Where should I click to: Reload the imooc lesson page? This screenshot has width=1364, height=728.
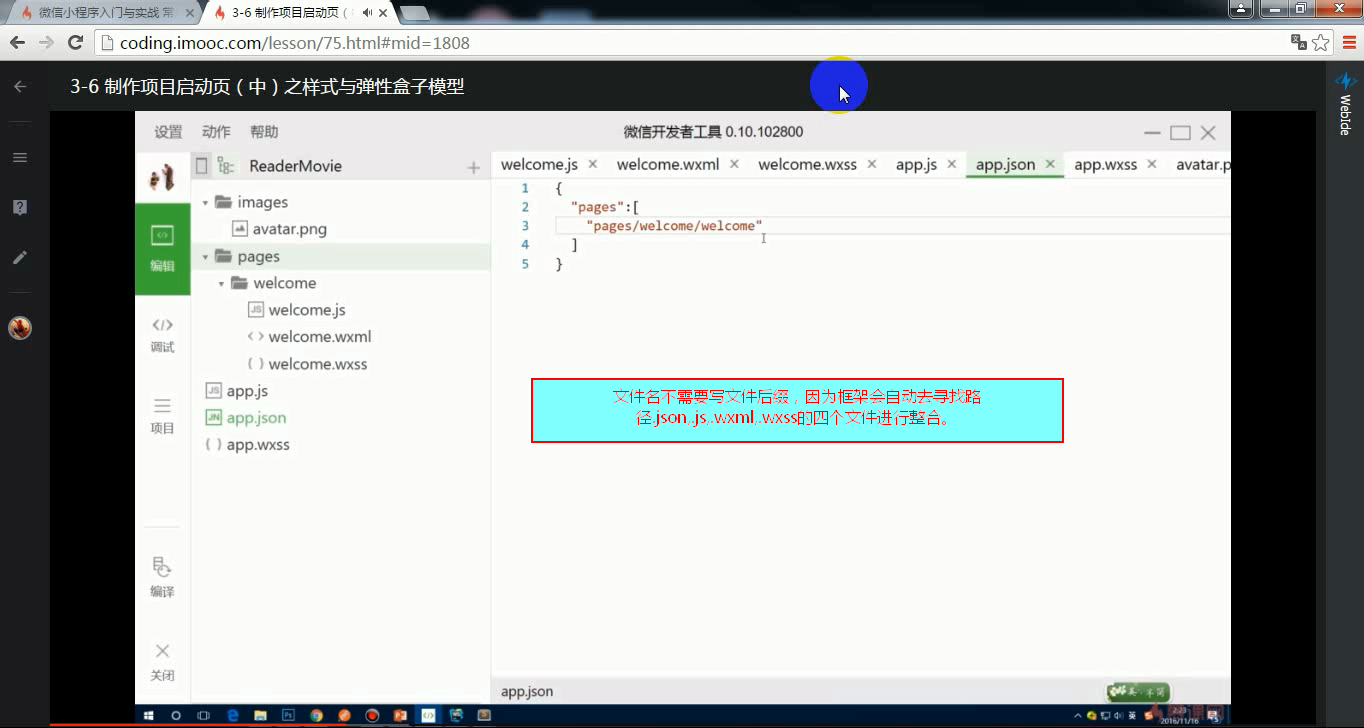point(75,42)
